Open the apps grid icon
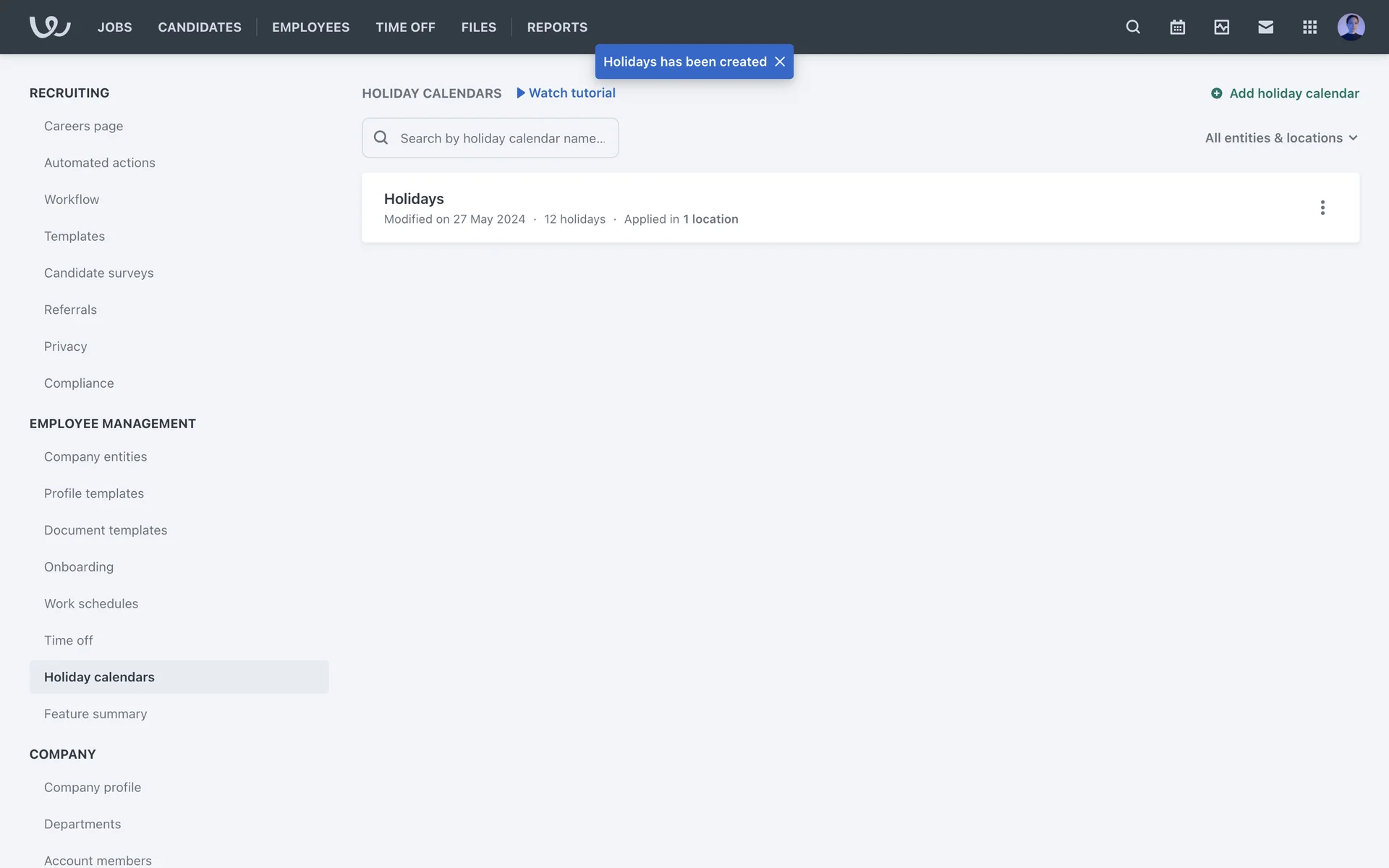The height and width of the screenshot is (868, 1389). 1309,27
